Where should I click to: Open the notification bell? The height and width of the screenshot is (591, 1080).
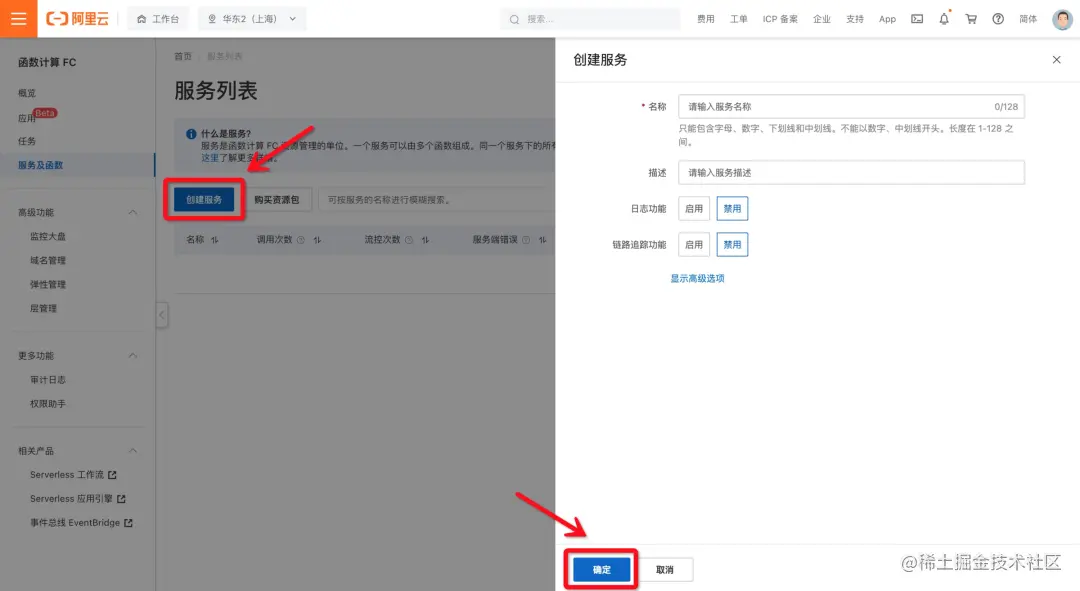click(x=944, y=19)
